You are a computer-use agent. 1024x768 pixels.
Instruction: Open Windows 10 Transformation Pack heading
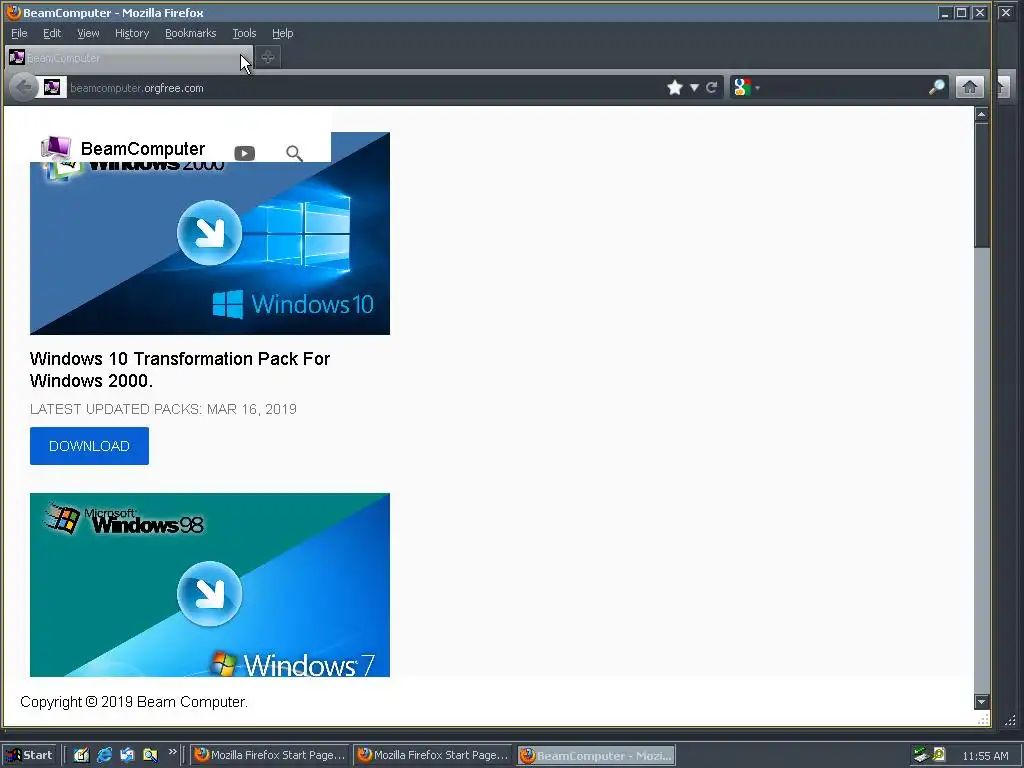point(180,370)
